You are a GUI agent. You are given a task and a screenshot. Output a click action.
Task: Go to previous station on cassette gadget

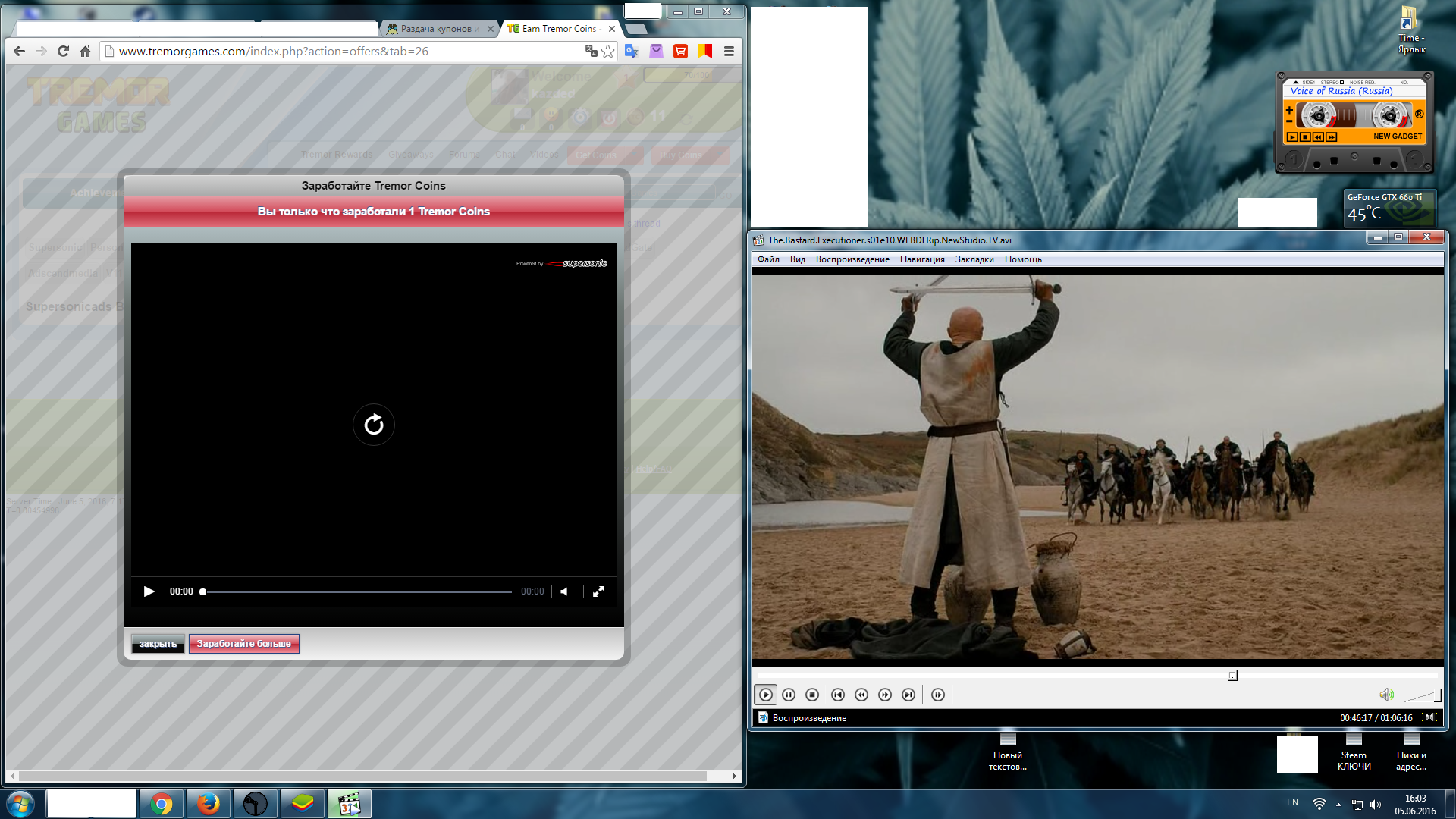1318,137
